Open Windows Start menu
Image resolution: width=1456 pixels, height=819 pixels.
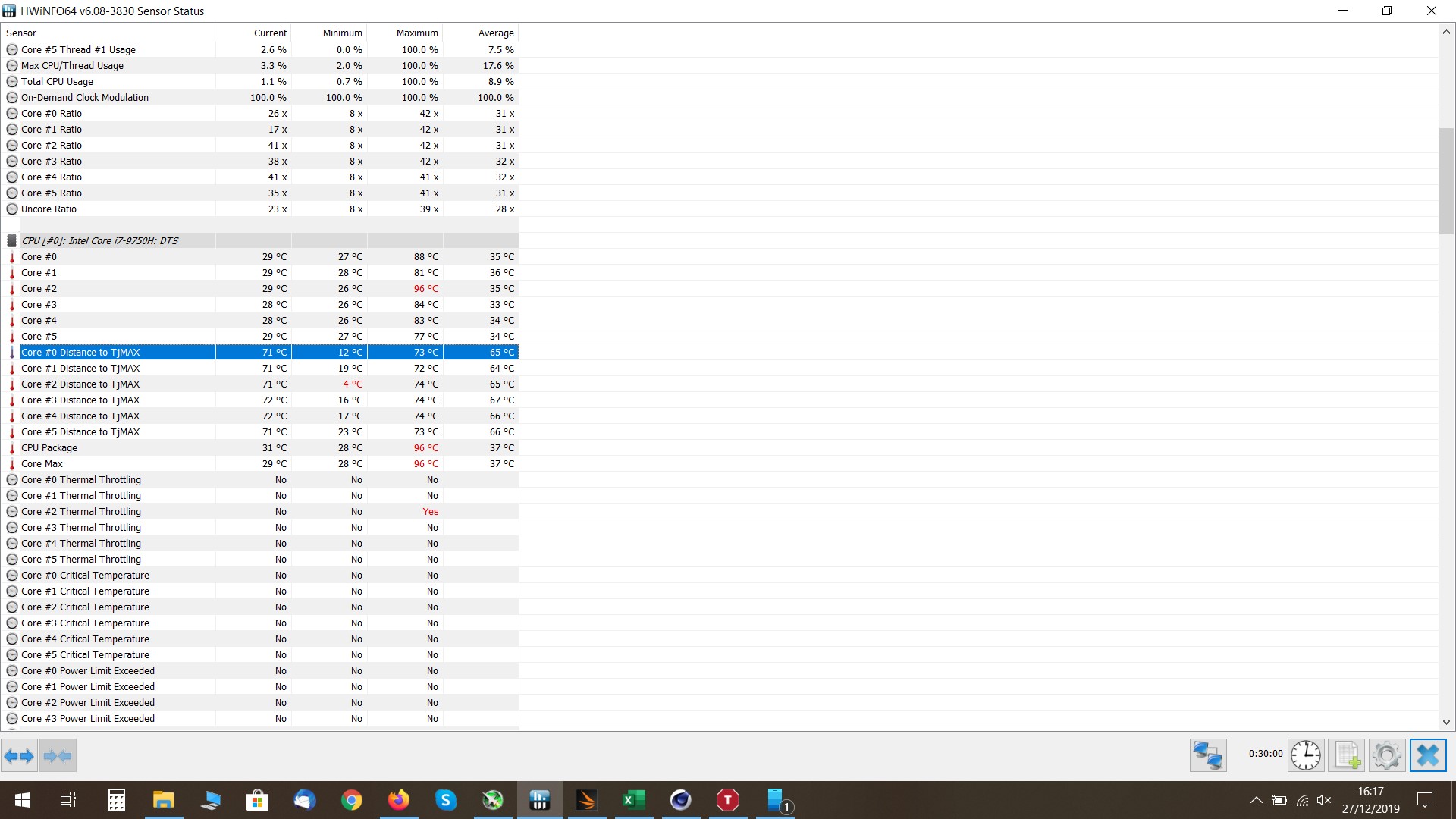(x=23, y=800)
